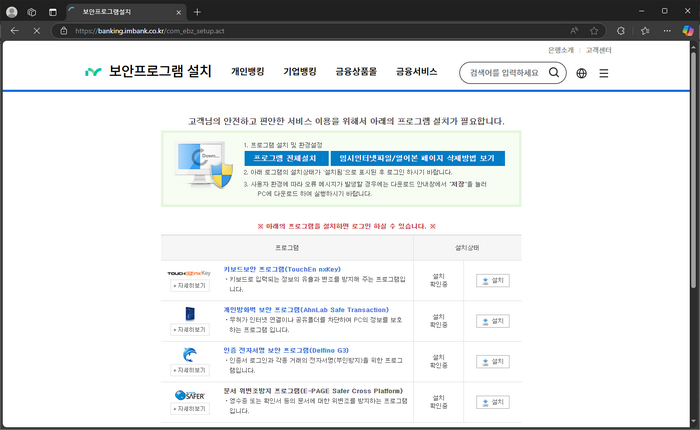Viewport: 700px width, 430px height.
Task: Open the favorites list icon
Action: coord(645,31)
